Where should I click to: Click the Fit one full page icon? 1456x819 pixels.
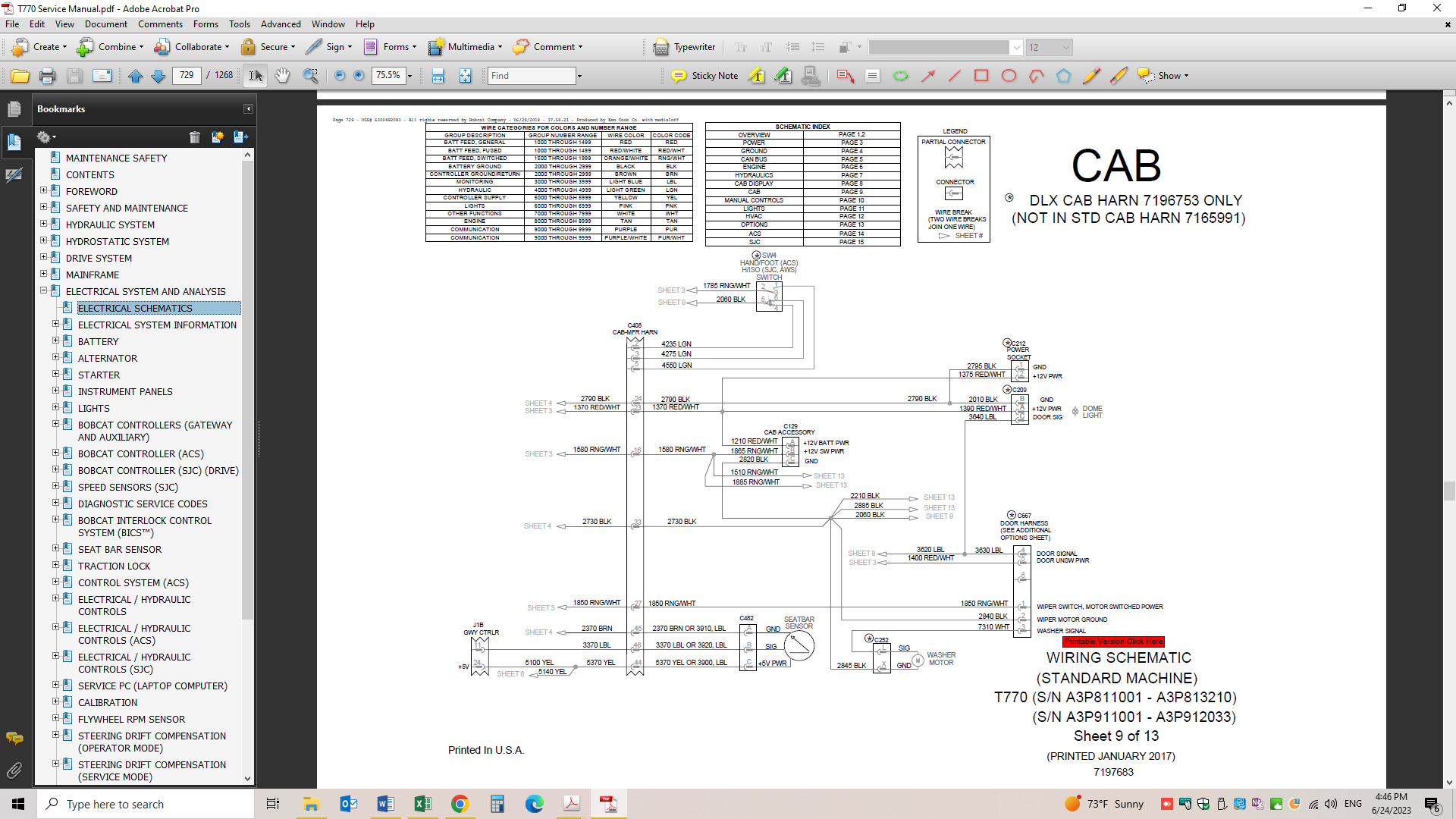[x=465, y=76]
